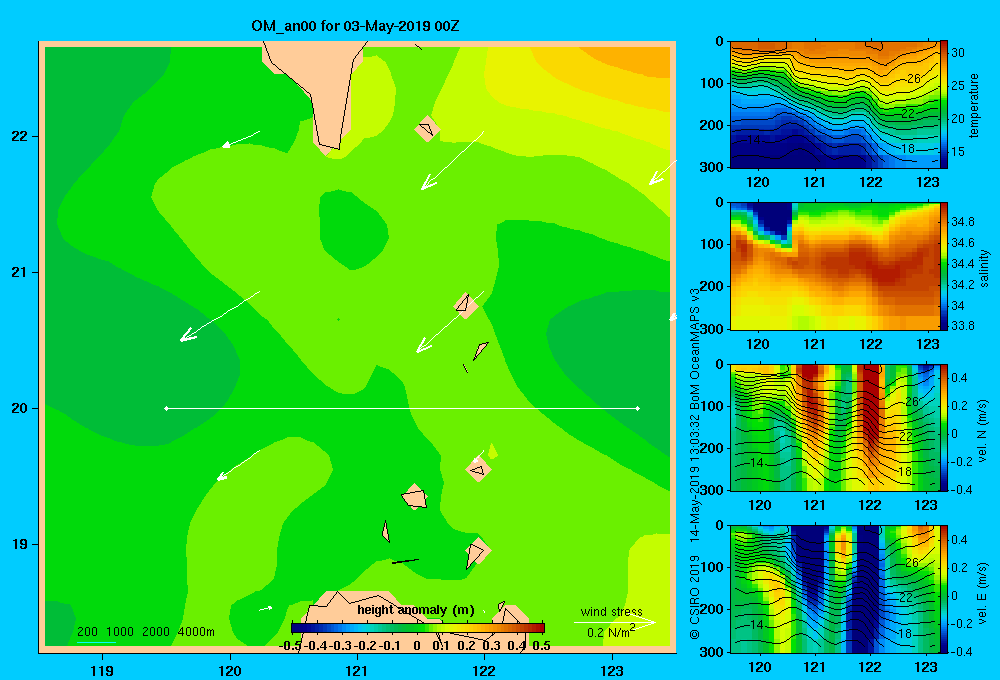1000x680 pixels.
Task: Click longitude 119 tick label on main map
Action: (x=102, y=670)
